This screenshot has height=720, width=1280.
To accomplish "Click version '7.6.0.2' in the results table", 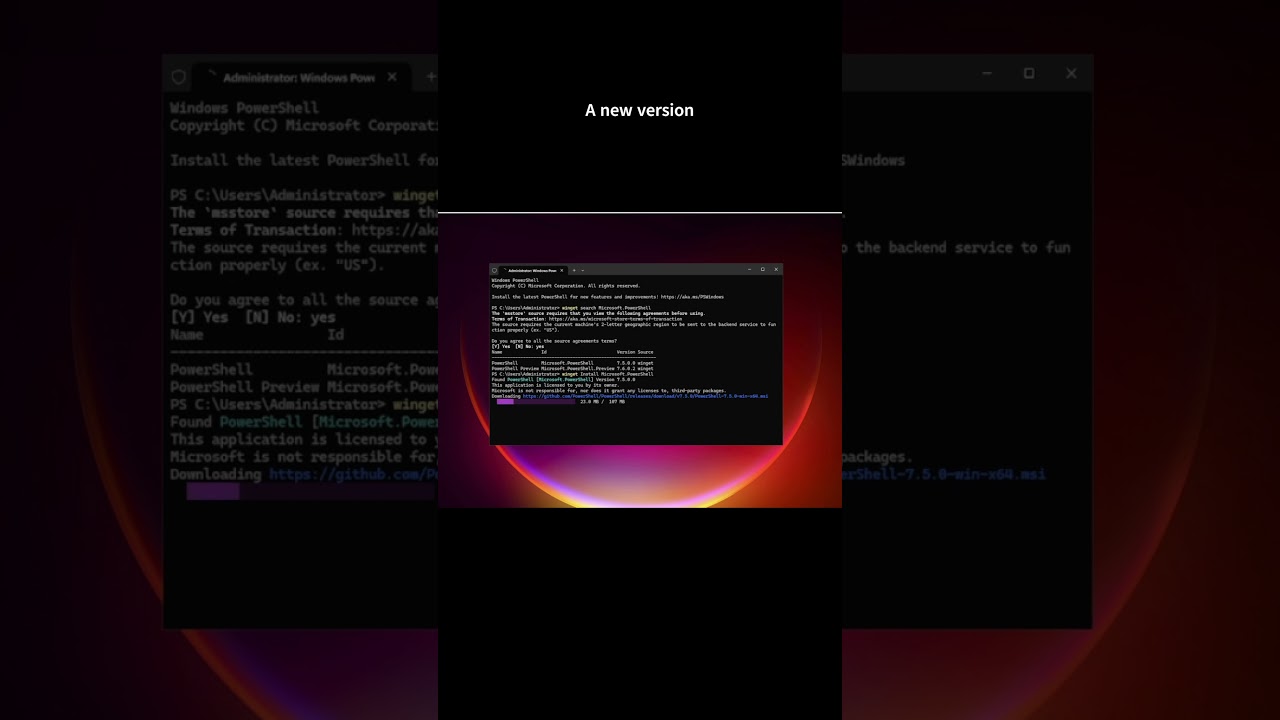I will click(x=626, y=368).
